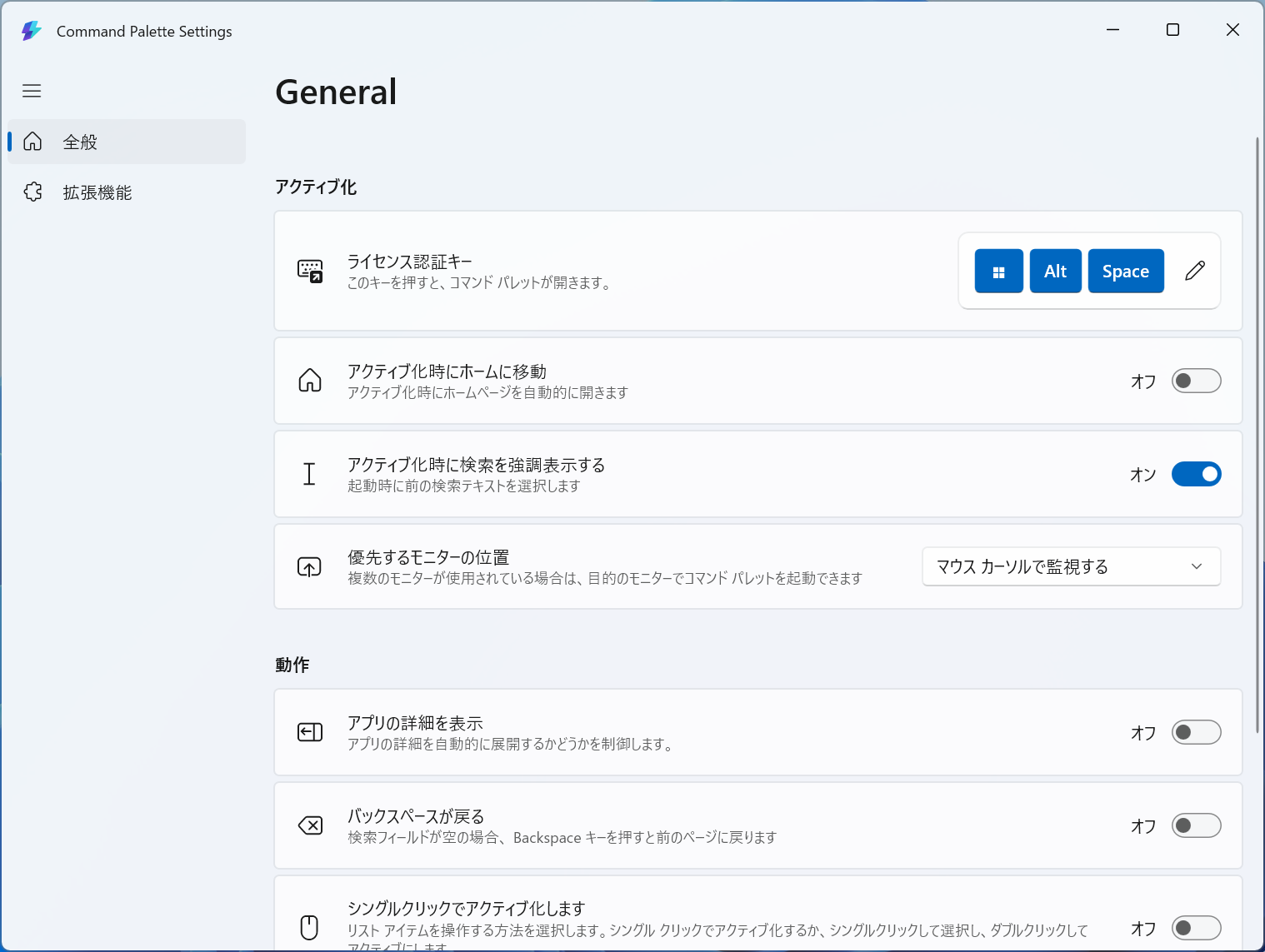
Task: Enable バックスペースが戻る setting
Action: (1196, 825)
